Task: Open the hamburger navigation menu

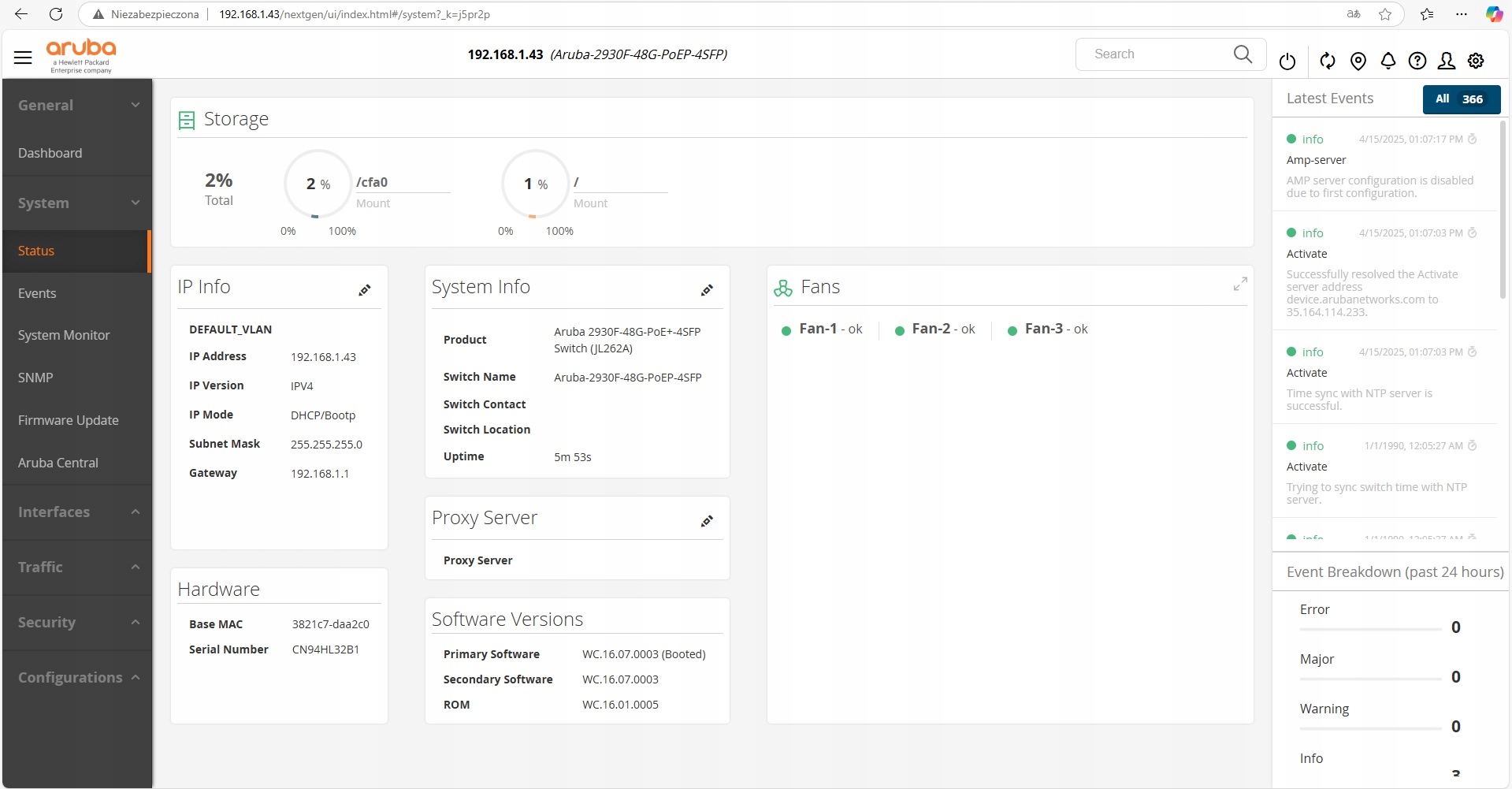Action: 23,58
